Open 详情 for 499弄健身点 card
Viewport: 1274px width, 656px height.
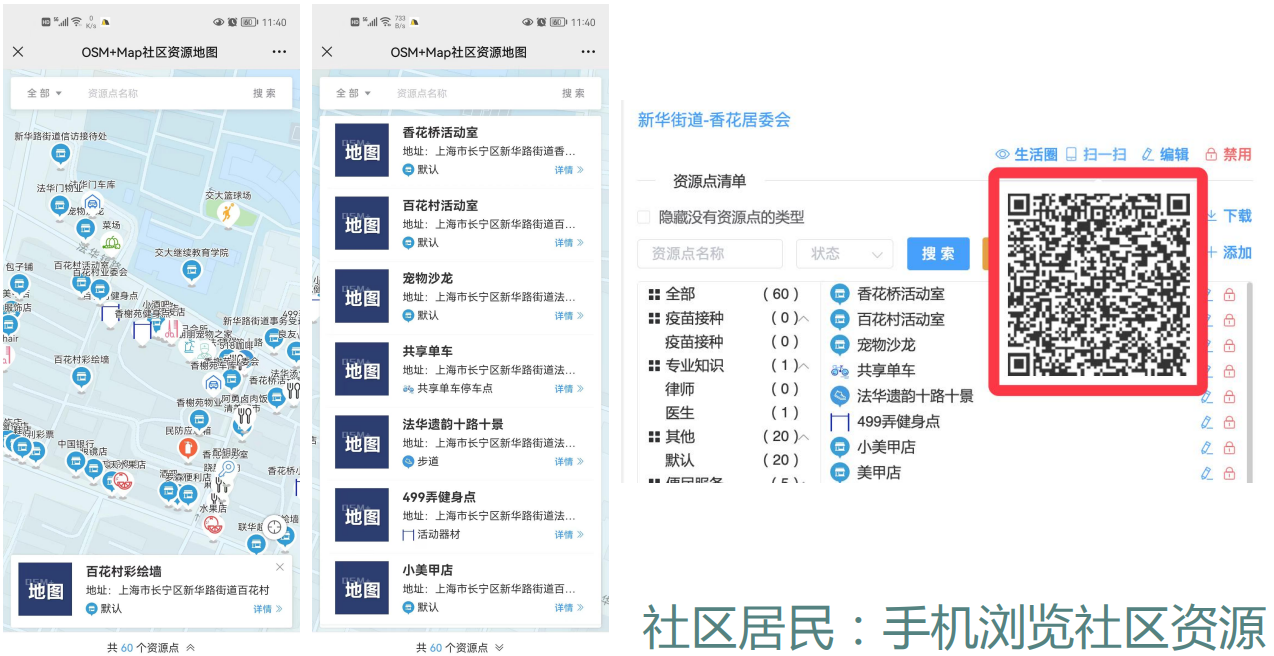(569, 535)
